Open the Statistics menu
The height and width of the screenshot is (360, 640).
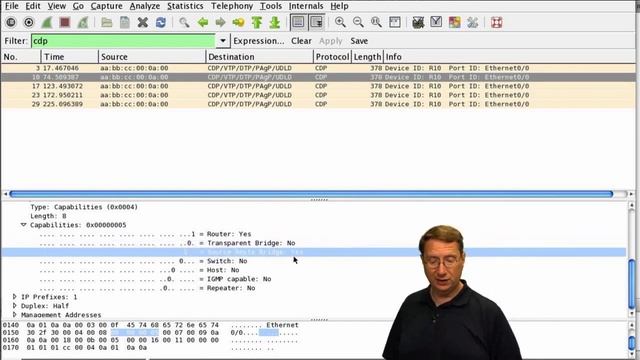pos(185,6)
